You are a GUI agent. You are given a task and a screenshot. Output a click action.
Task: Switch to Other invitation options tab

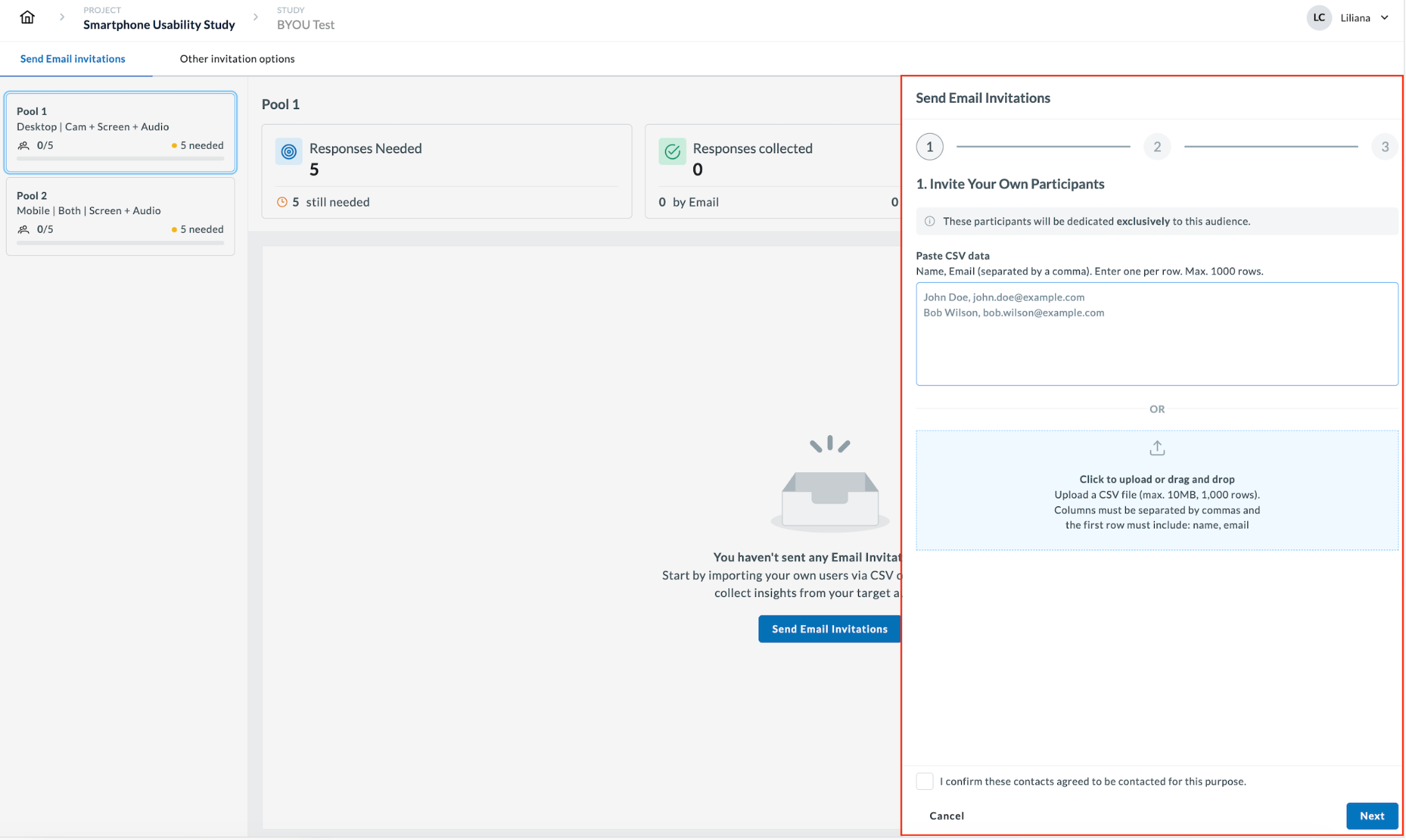tap(237, 59)
